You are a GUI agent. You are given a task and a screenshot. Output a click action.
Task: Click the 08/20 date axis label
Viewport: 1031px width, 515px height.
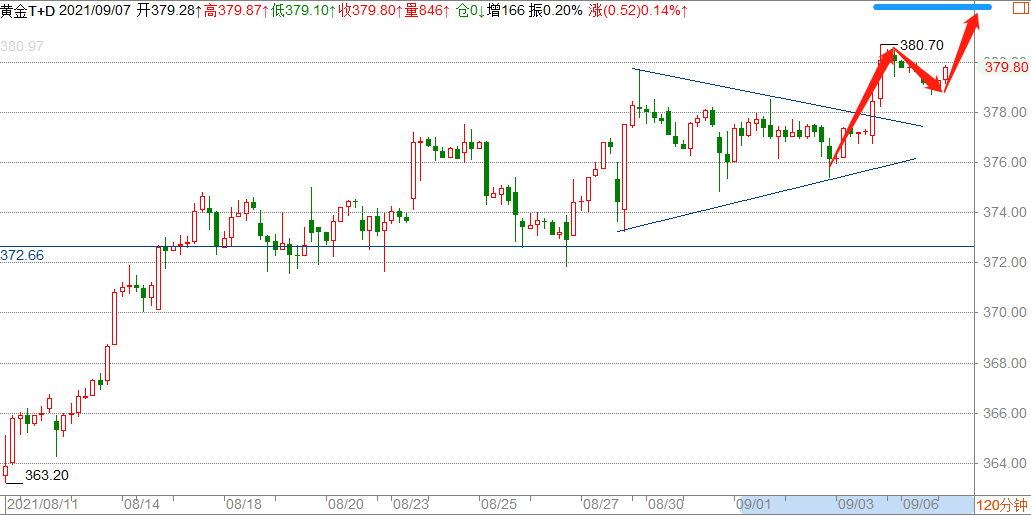pyautogui.click(x=347, y=505)
